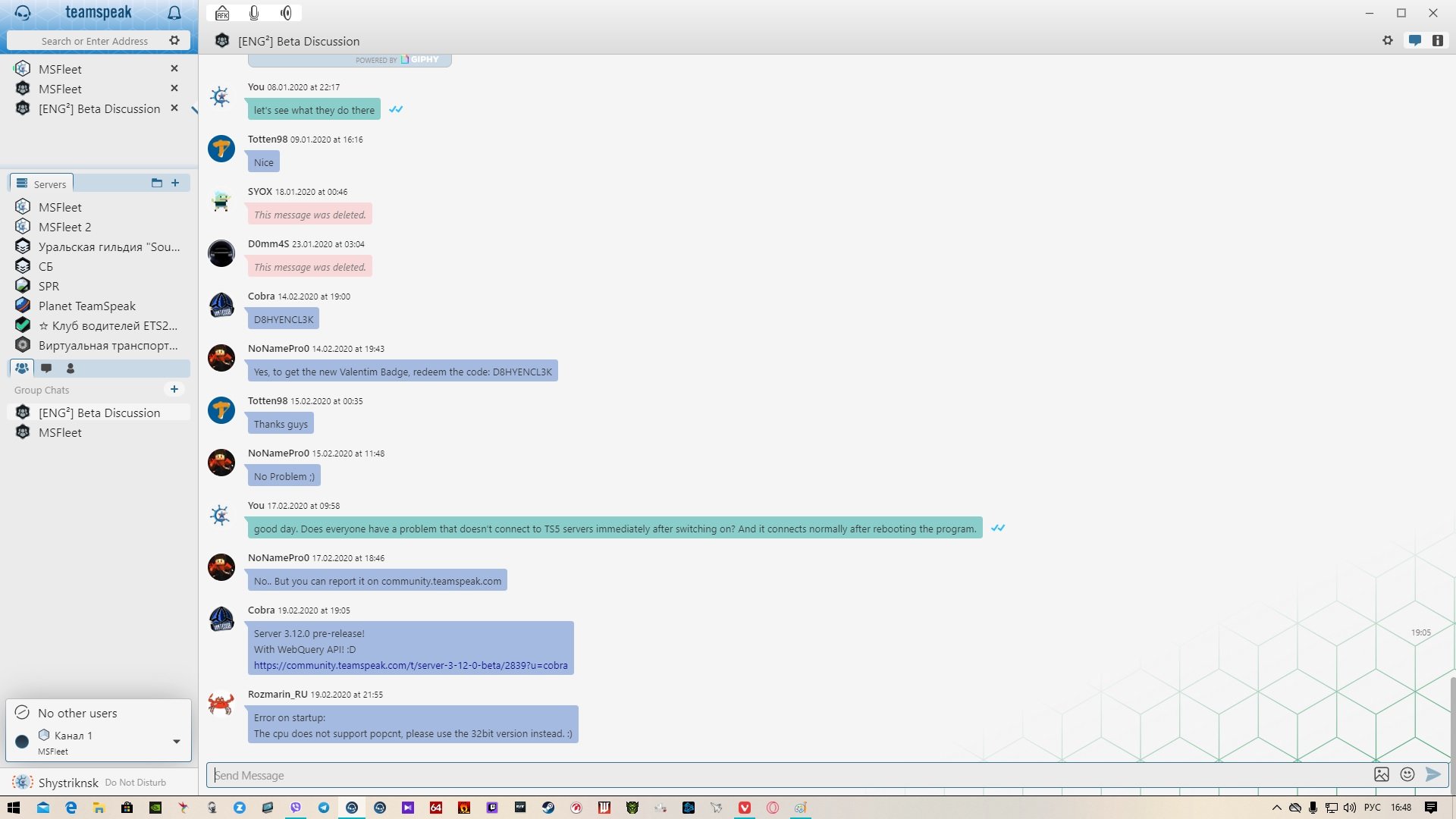
Task: Mute the speaker output in top toolbar
Action: click(x=287, y=13)
